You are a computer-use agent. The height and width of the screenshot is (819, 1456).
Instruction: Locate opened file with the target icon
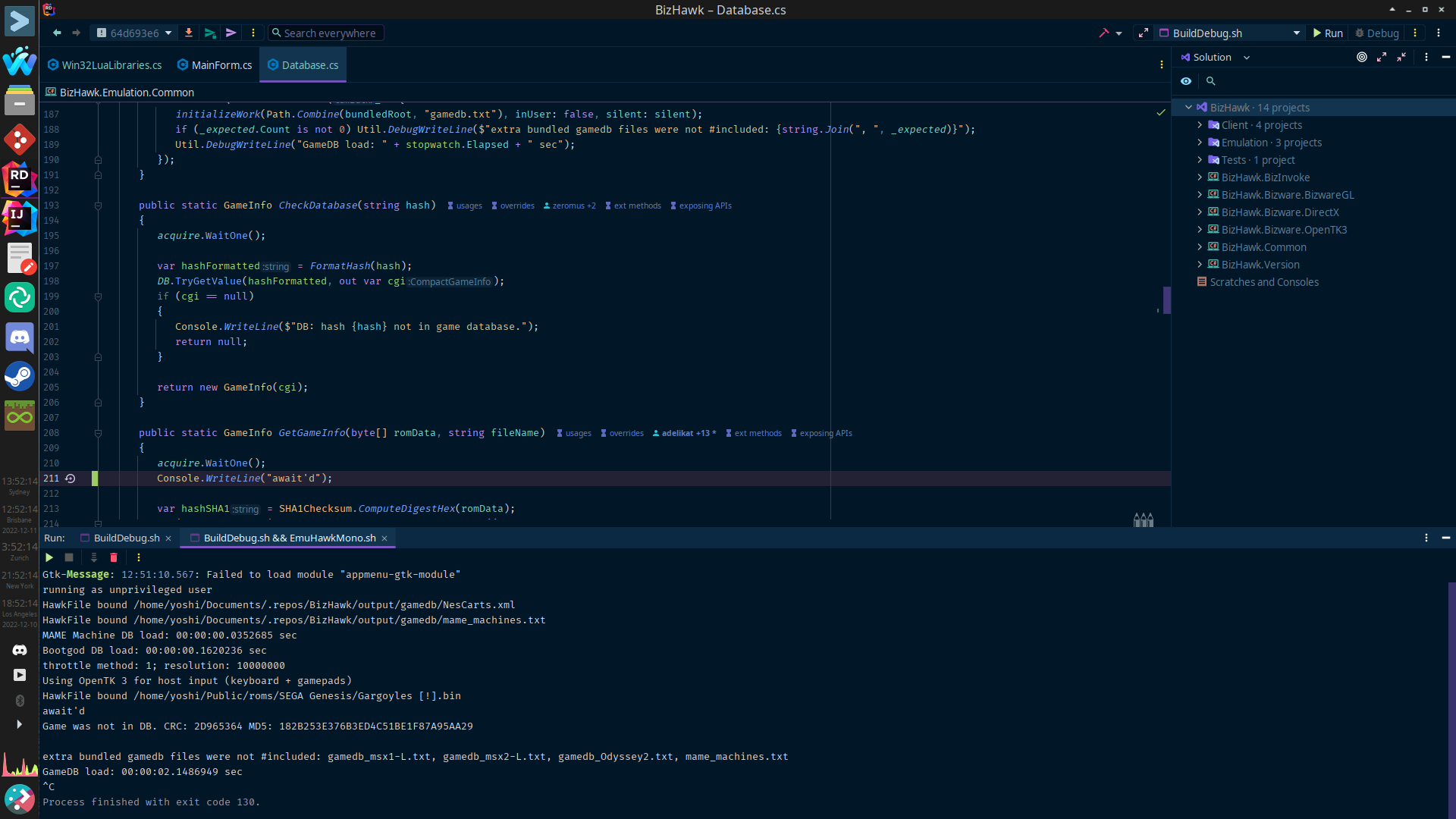tap(1360, 57)
